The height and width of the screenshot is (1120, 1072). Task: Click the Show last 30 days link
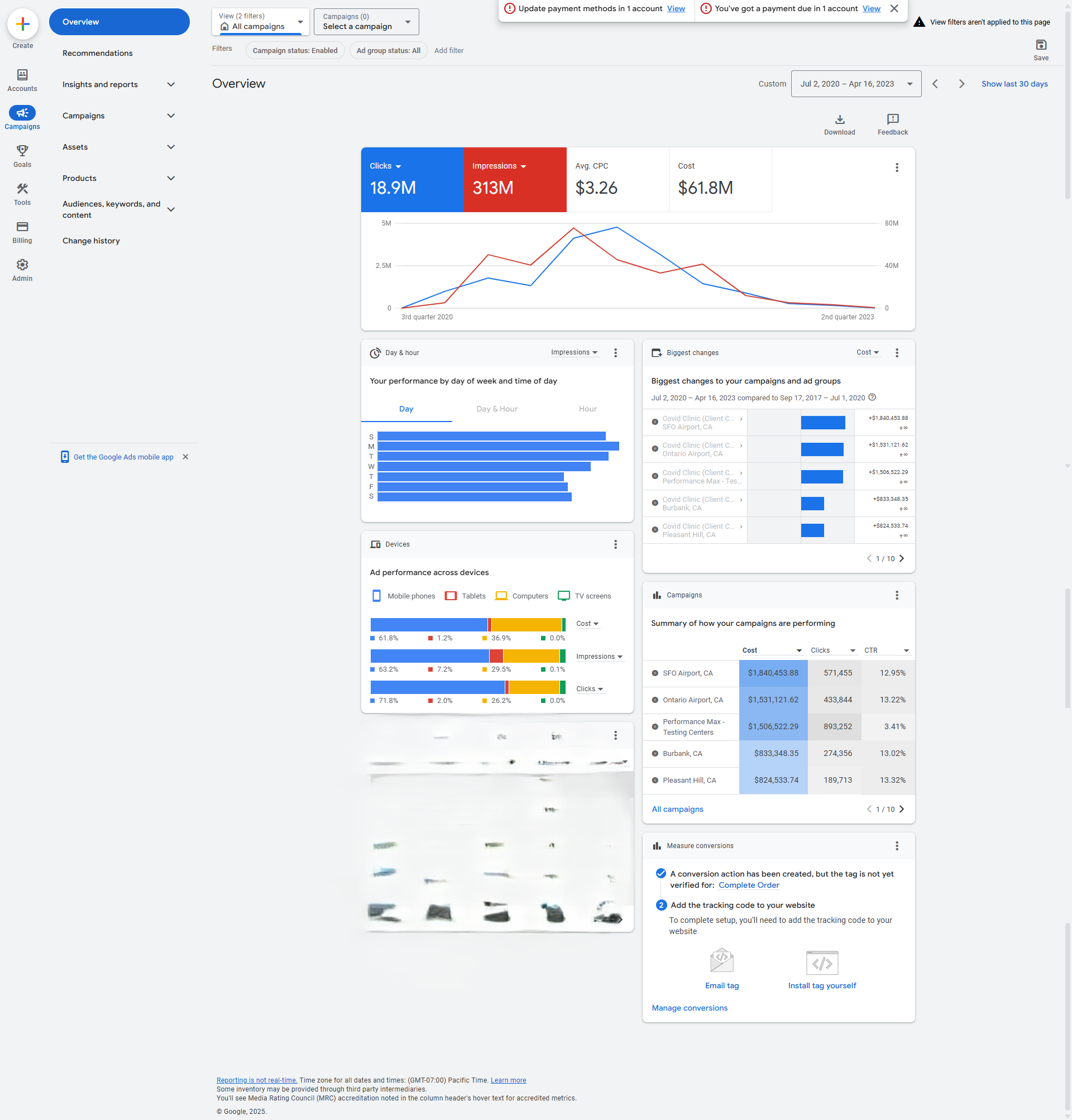(x=1014, y=83)
